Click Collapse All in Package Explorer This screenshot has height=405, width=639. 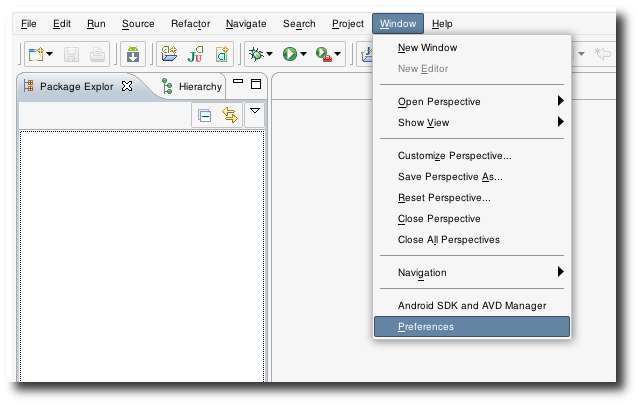coord(204,115)
